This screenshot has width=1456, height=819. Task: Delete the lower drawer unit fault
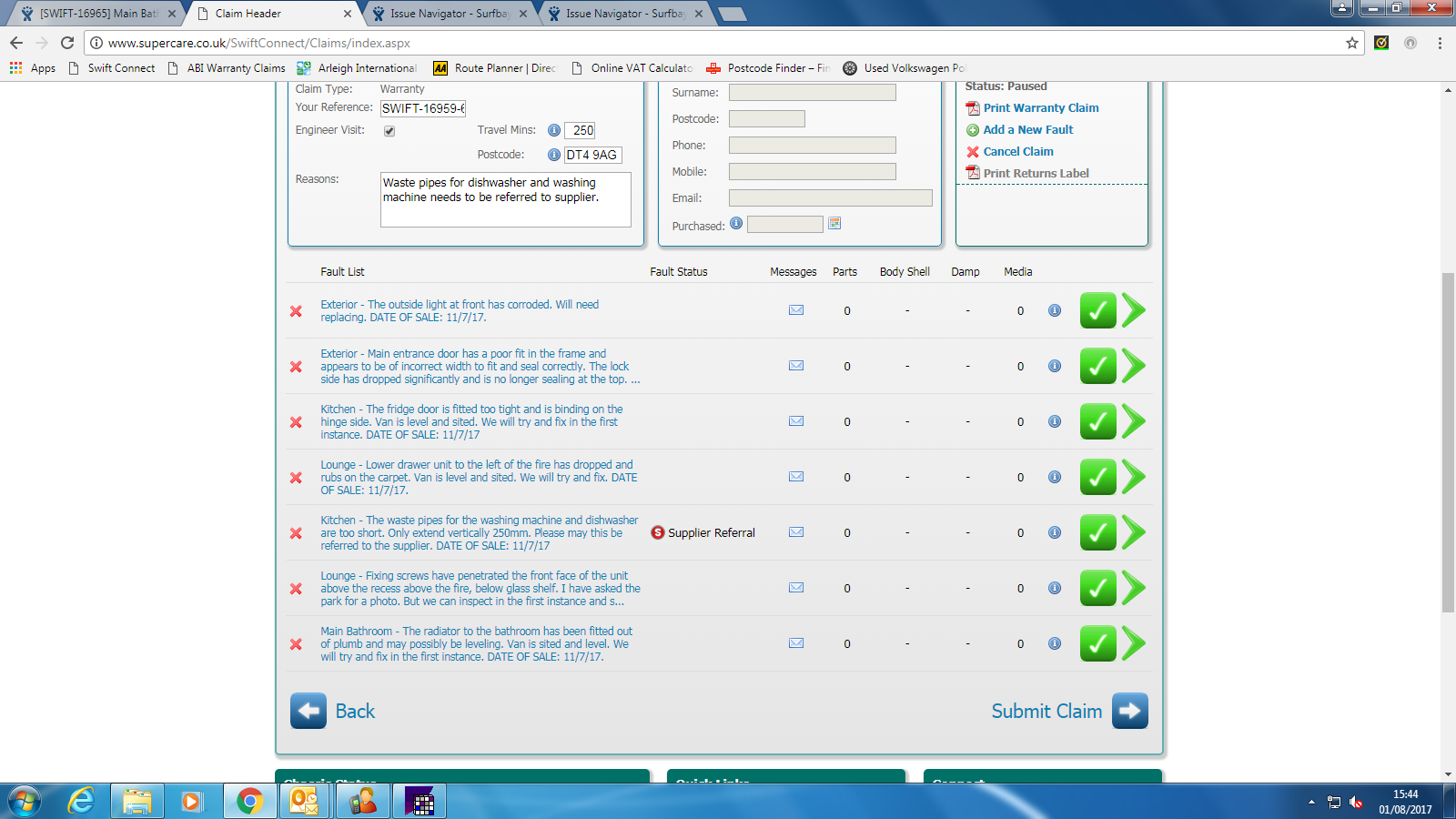296,478
